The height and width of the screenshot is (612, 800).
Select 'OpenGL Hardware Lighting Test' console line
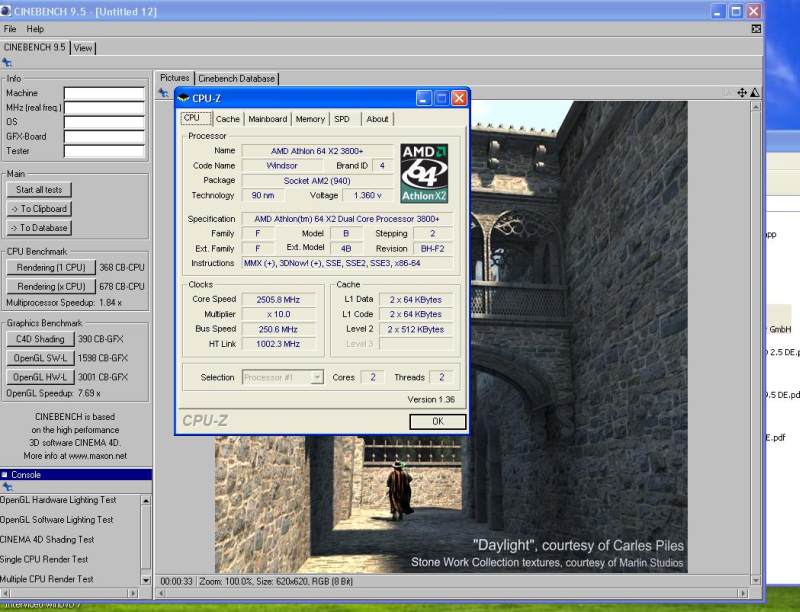point(58,500)
